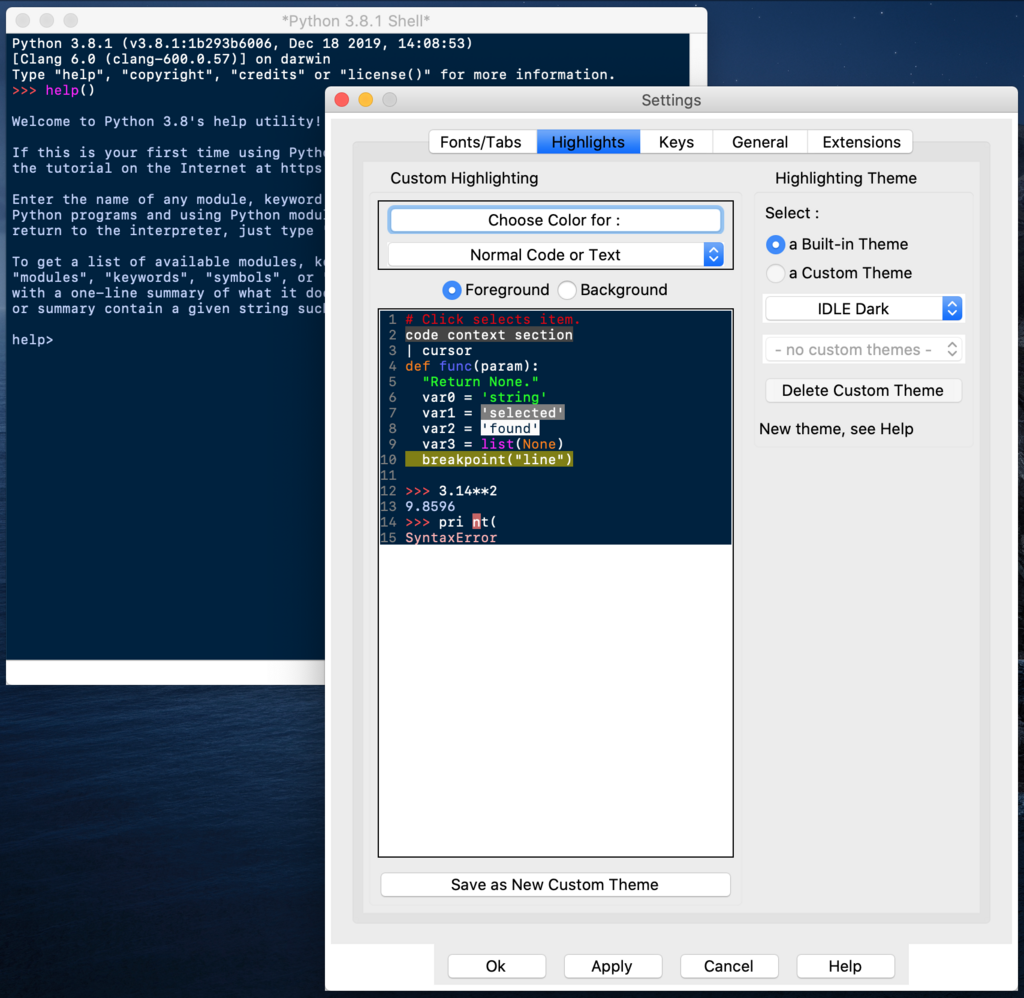Click the Choose Color for button
The height and width of the screenshot is (998, 1024).
[x=555, y=220]
